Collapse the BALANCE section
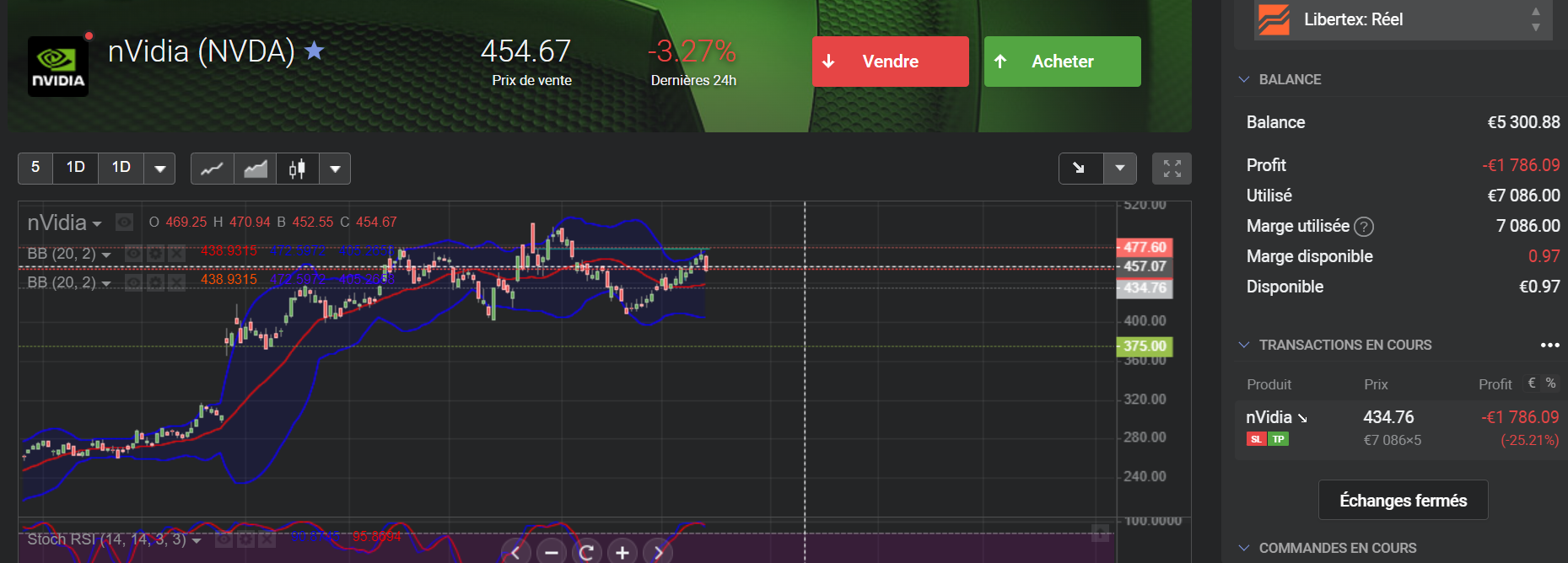Viewport: 1568px width, 563px height. (x=1243, y=79)
